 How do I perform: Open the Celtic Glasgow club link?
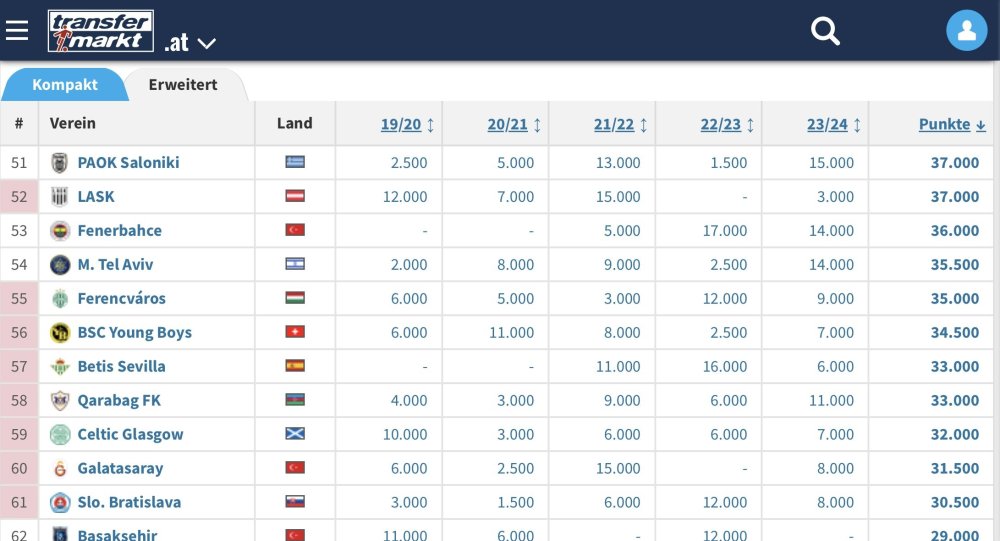[130, 435]
